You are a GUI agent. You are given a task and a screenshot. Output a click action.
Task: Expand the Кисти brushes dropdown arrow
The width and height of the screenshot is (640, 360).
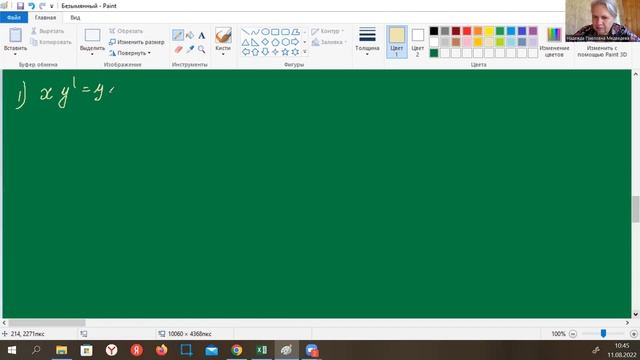[x=223, y=54]
